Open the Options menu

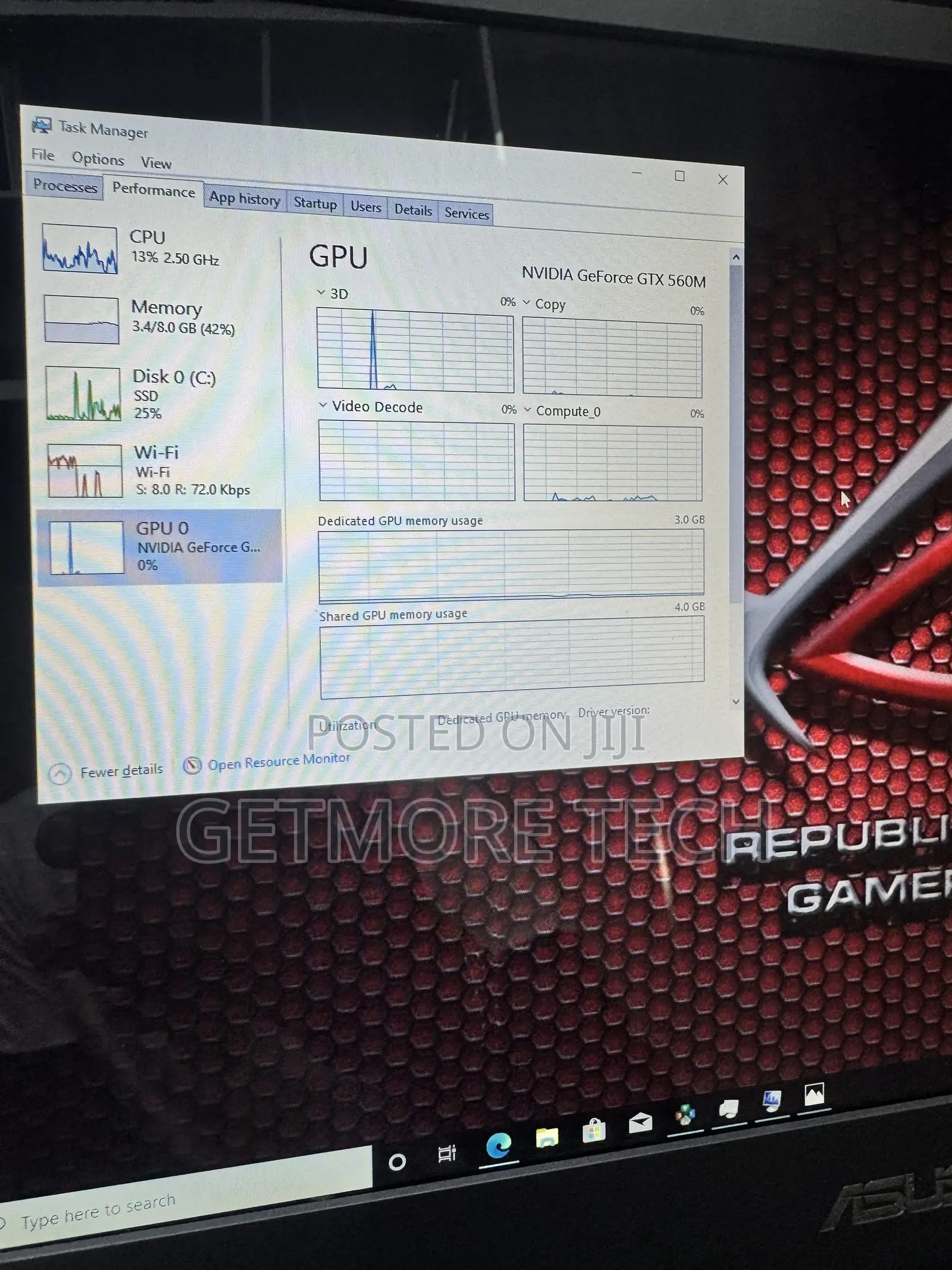98,159
